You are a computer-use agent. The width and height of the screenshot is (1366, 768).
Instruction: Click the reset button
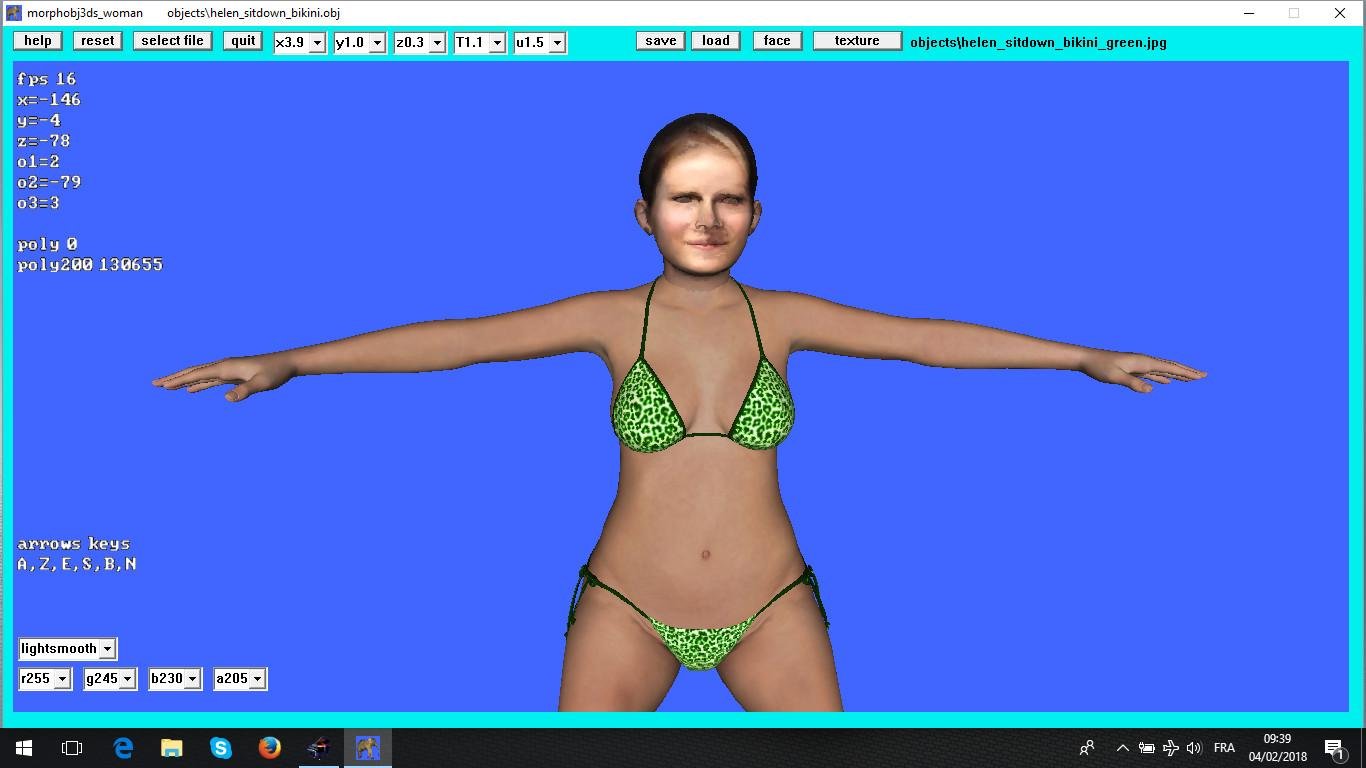(x=98, y=41)
